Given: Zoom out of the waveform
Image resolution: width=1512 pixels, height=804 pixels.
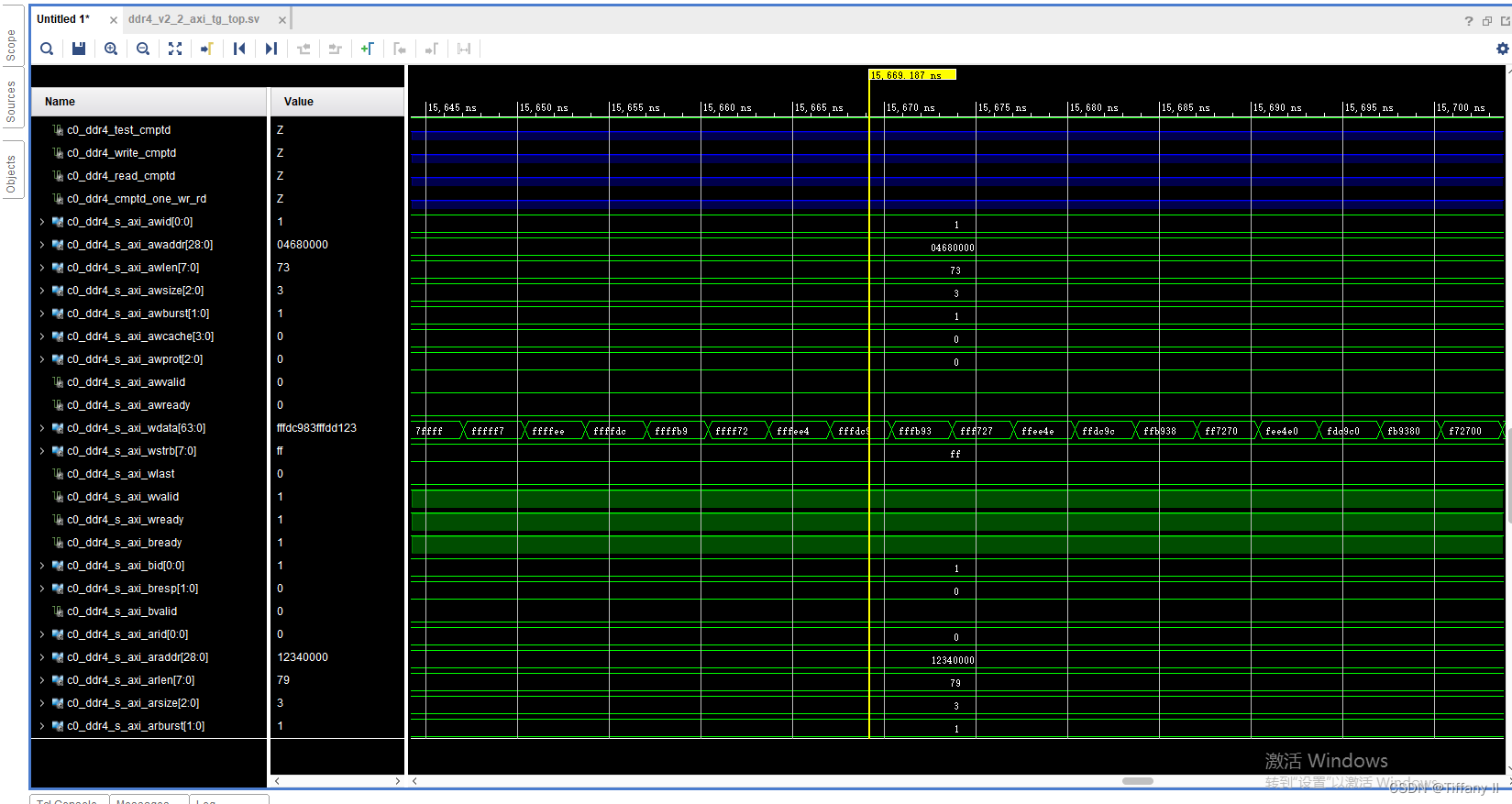Looking at the screenshot, I should tap(143, 49).
